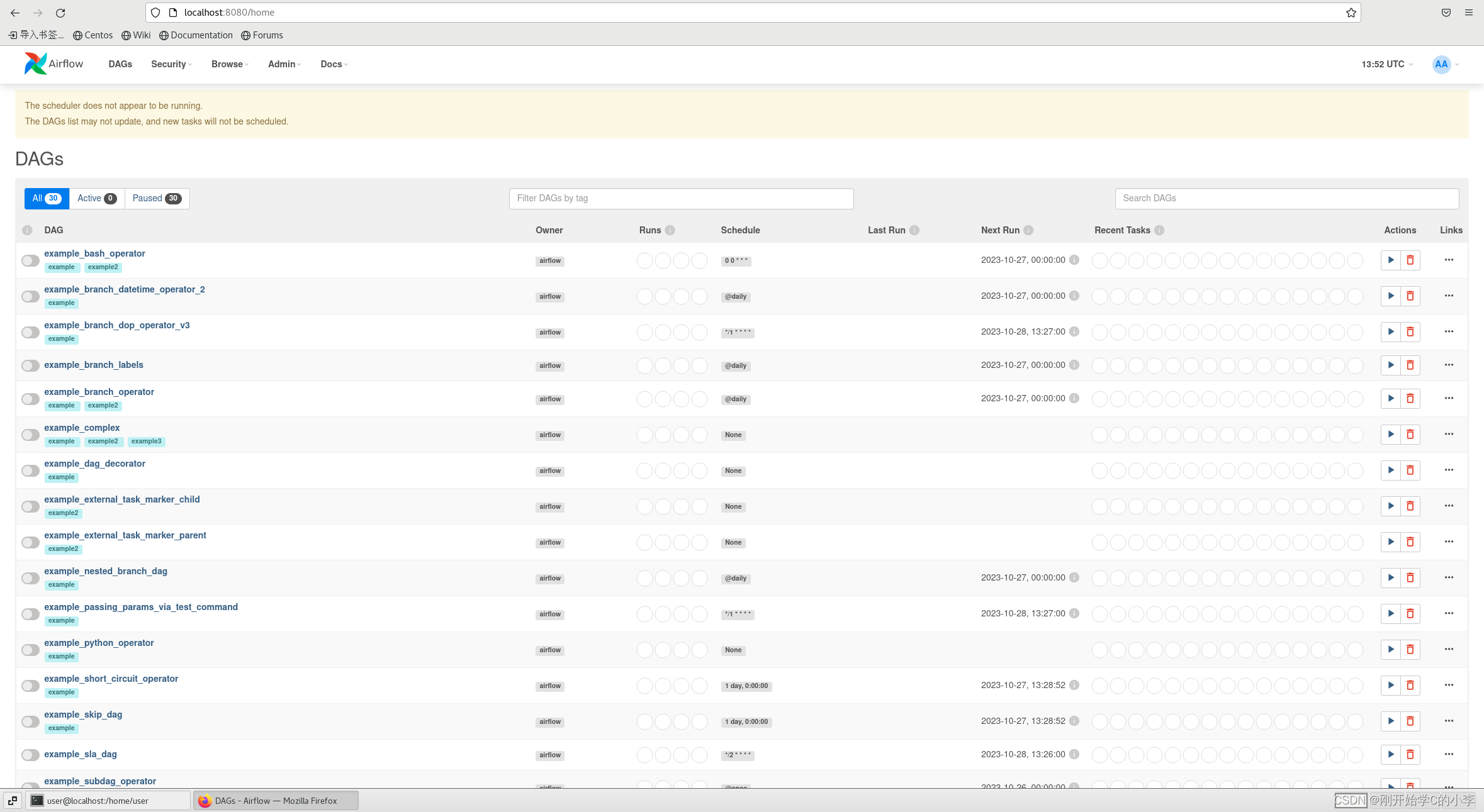Unpause the example_nested_branch_dag DAG
This screenshot has height=812, width=1484.
(30, 578)
